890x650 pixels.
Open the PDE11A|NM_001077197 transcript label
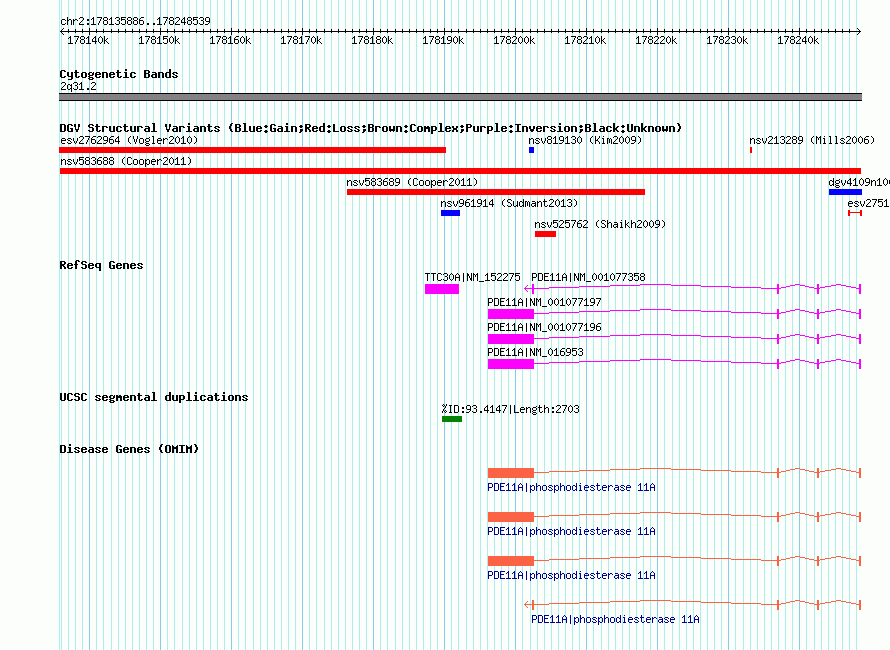click(544, 302)
